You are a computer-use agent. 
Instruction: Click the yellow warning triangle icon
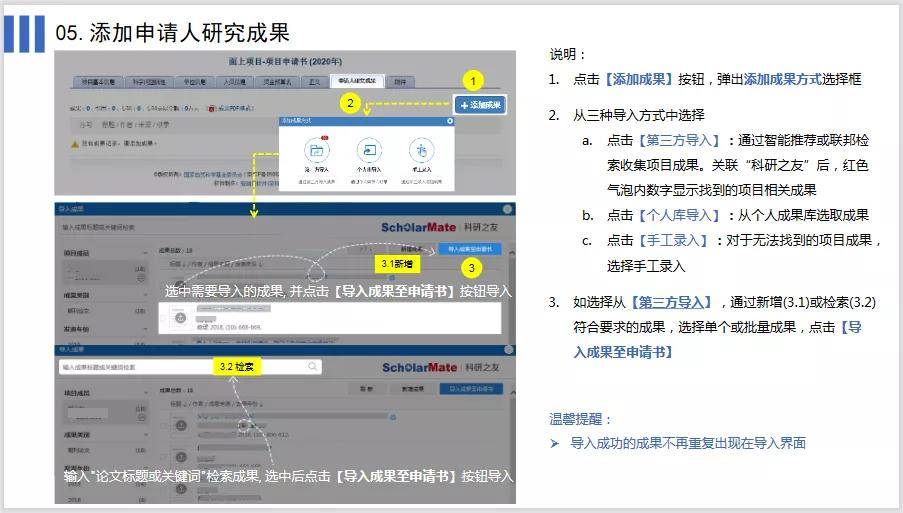pos(75,143)
